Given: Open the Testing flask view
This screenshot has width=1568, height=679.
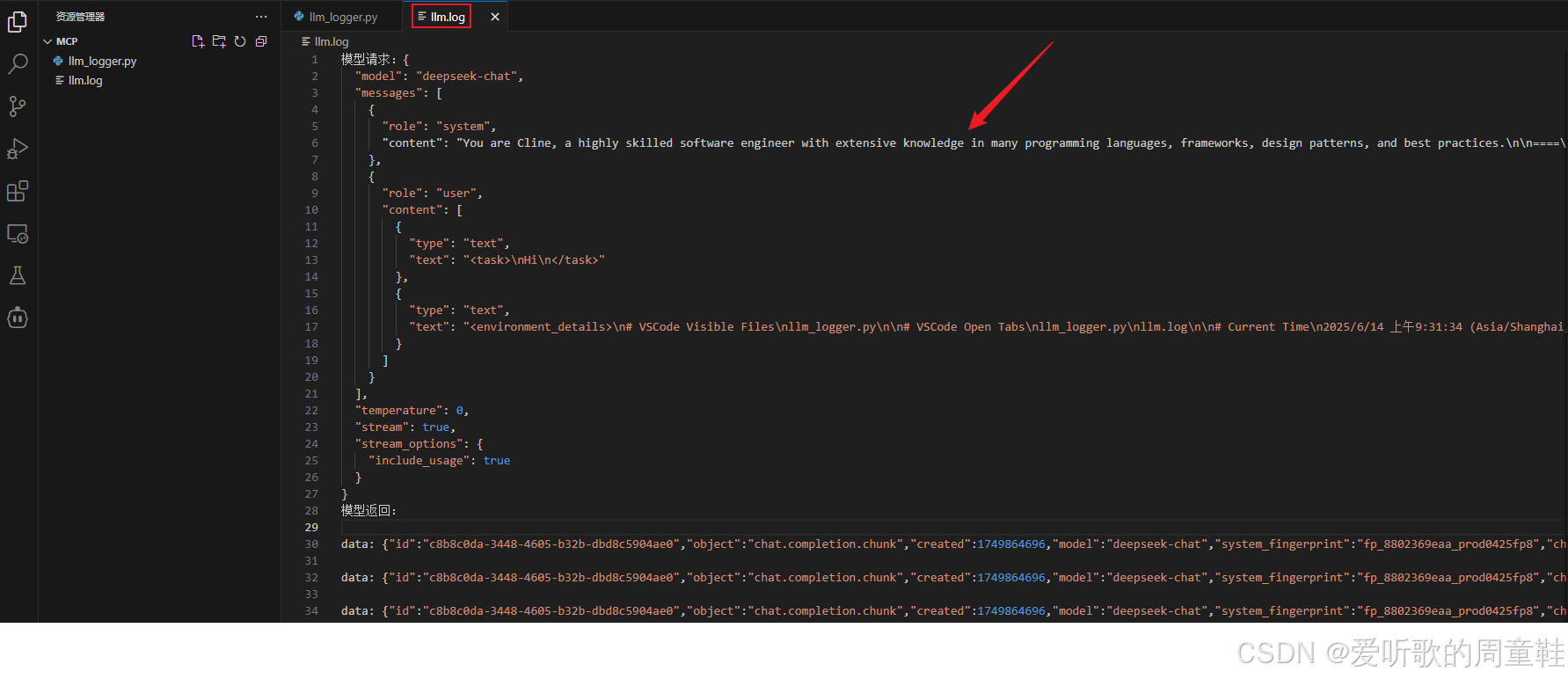Looking at the screenshot, I should (x=18, y=275).
